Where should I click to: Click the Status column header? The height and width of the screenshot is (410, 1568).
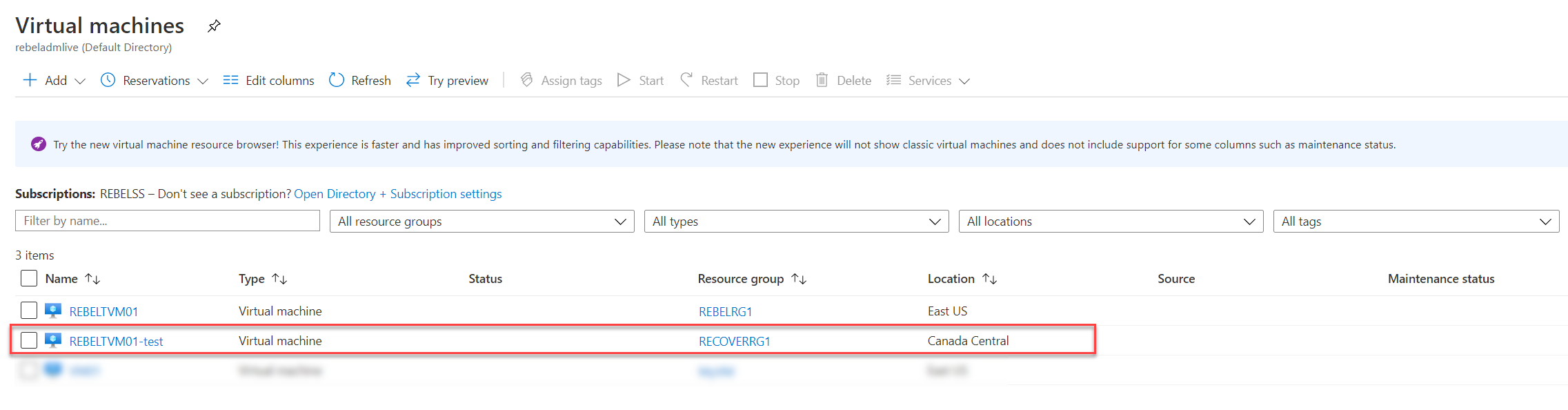pos(486,279)
